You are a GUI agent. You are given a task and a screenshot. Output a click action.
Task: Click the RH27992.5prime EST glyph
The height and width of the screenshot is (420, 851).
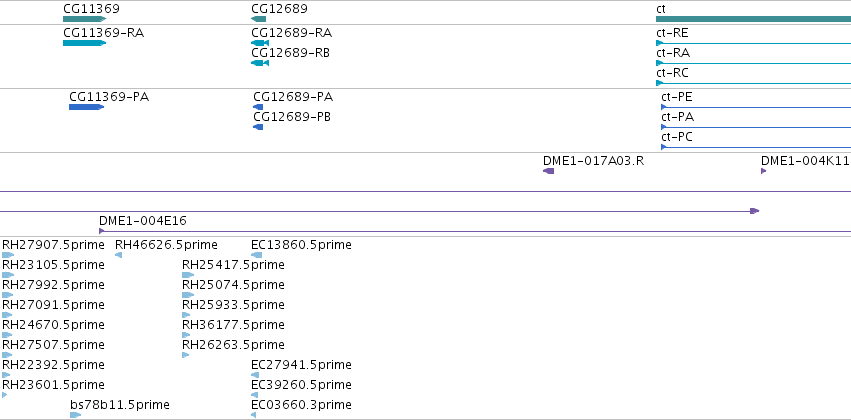click(x=8, y=295)
